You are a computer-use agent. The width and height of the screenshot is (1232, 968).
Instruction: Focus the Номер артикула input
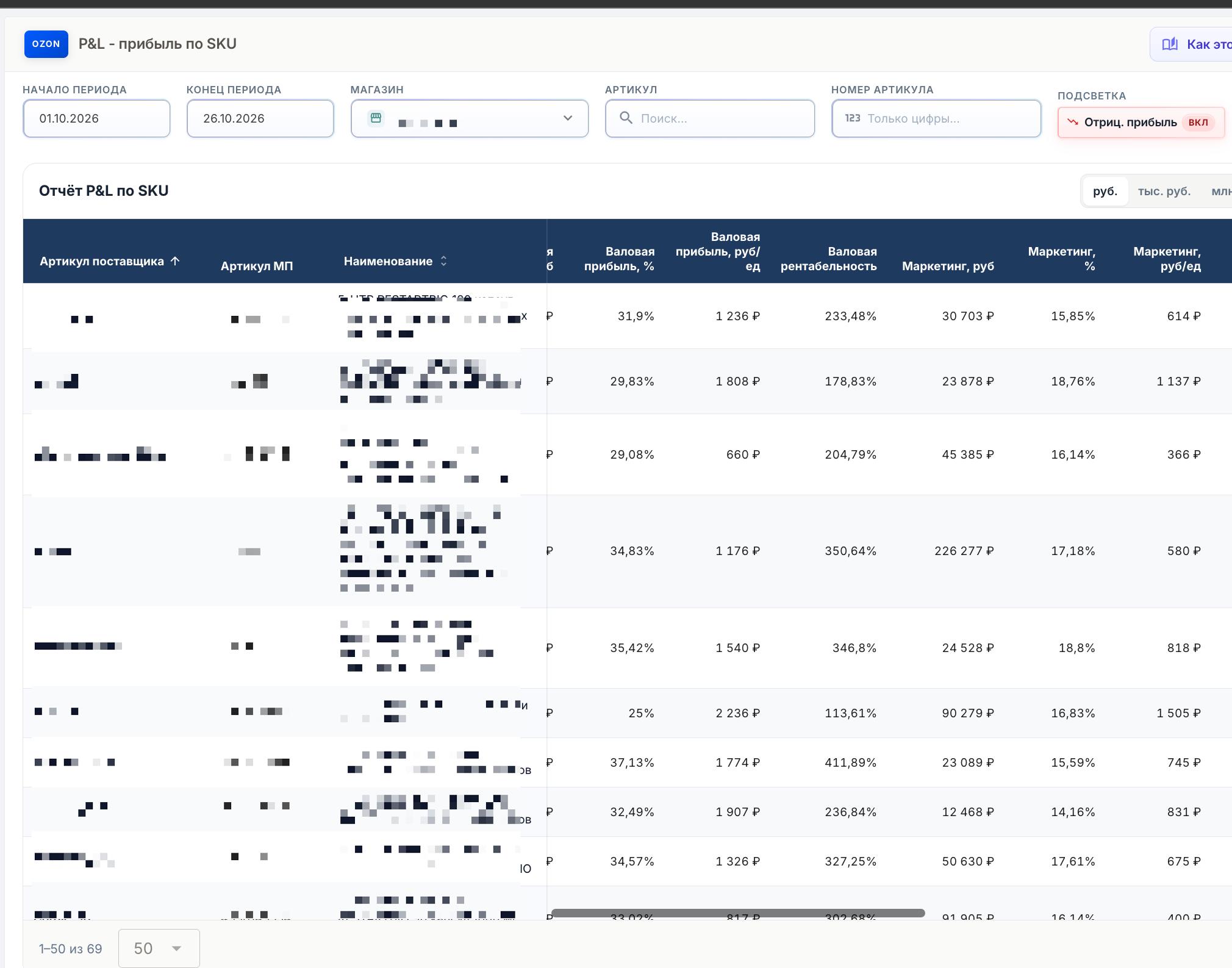click(x=936, y=118)
